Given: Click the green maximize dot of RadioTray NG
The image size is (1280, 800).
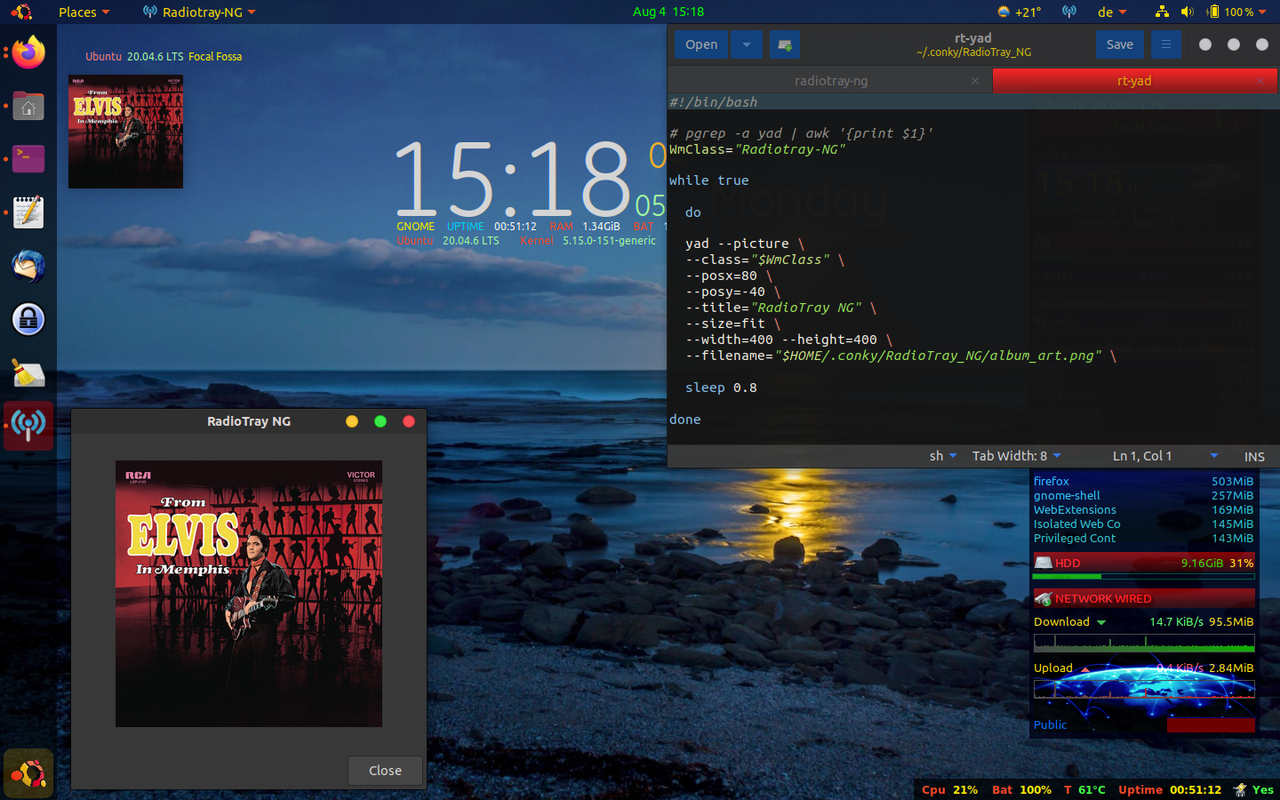Looking at the screenshot, I should point(380,422).
